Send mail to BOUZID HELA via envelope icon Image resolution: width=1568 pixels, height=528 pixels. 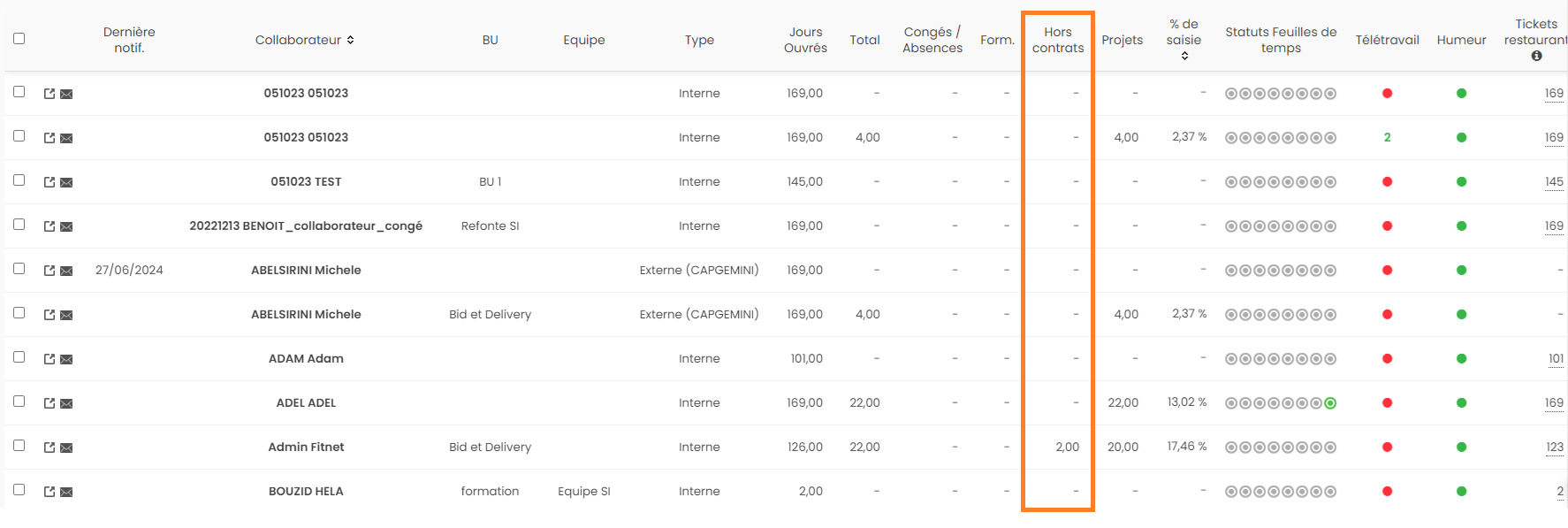click(x=66, y=492)
